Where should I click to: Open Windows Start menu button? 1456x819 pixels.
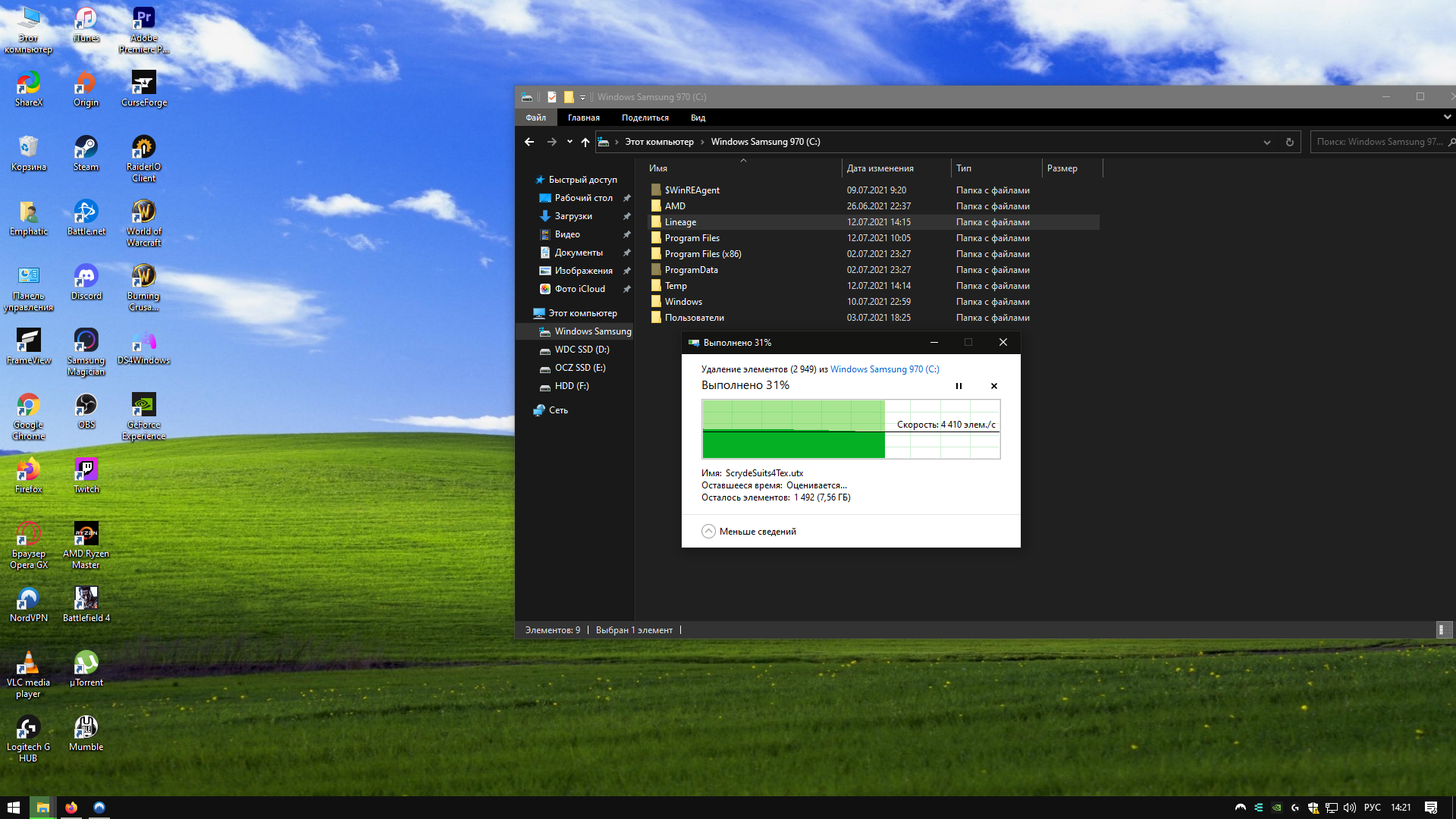tap(14, 808)
